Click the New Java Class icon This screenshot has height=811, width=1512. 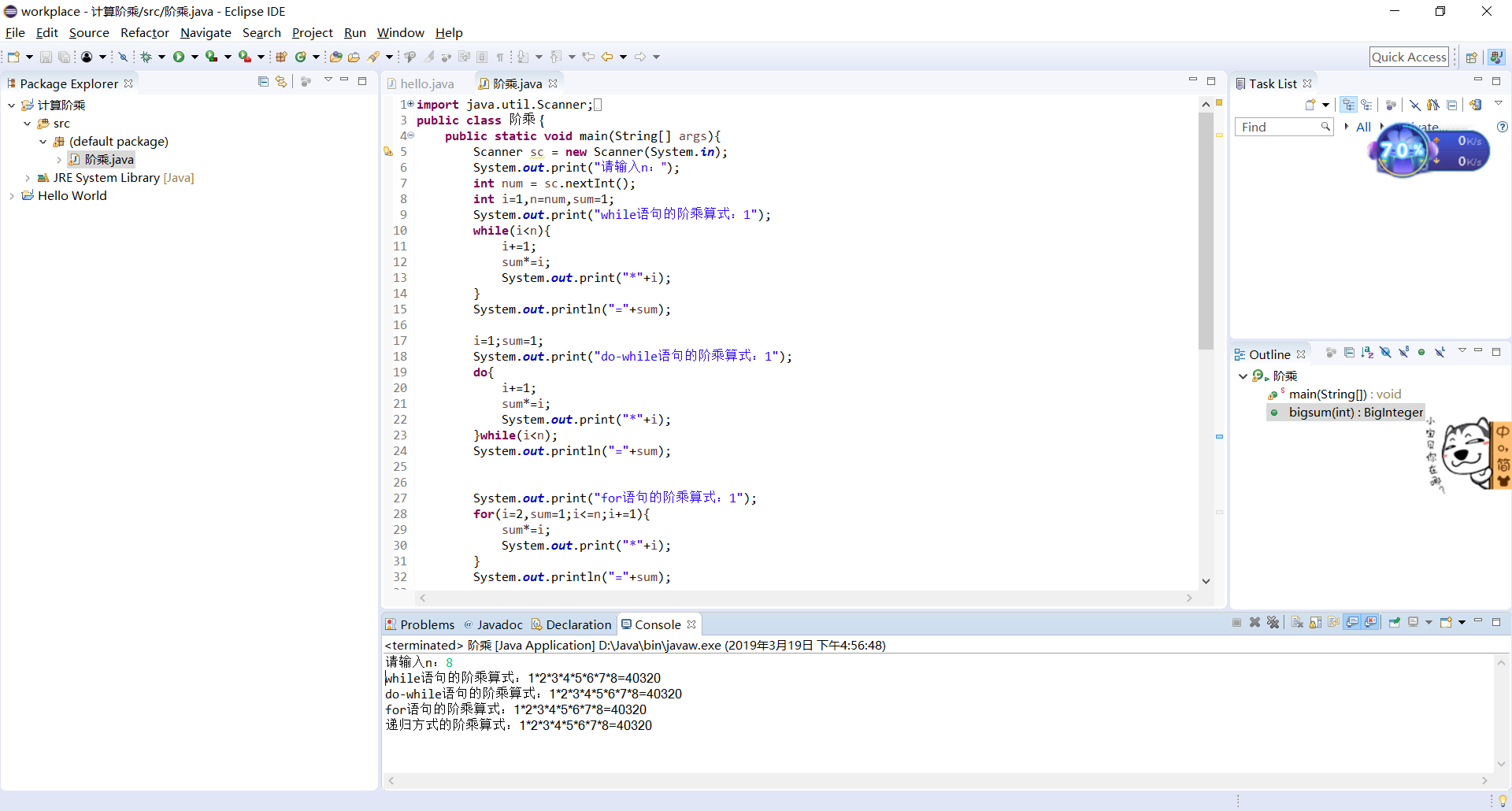click(301, 57)
